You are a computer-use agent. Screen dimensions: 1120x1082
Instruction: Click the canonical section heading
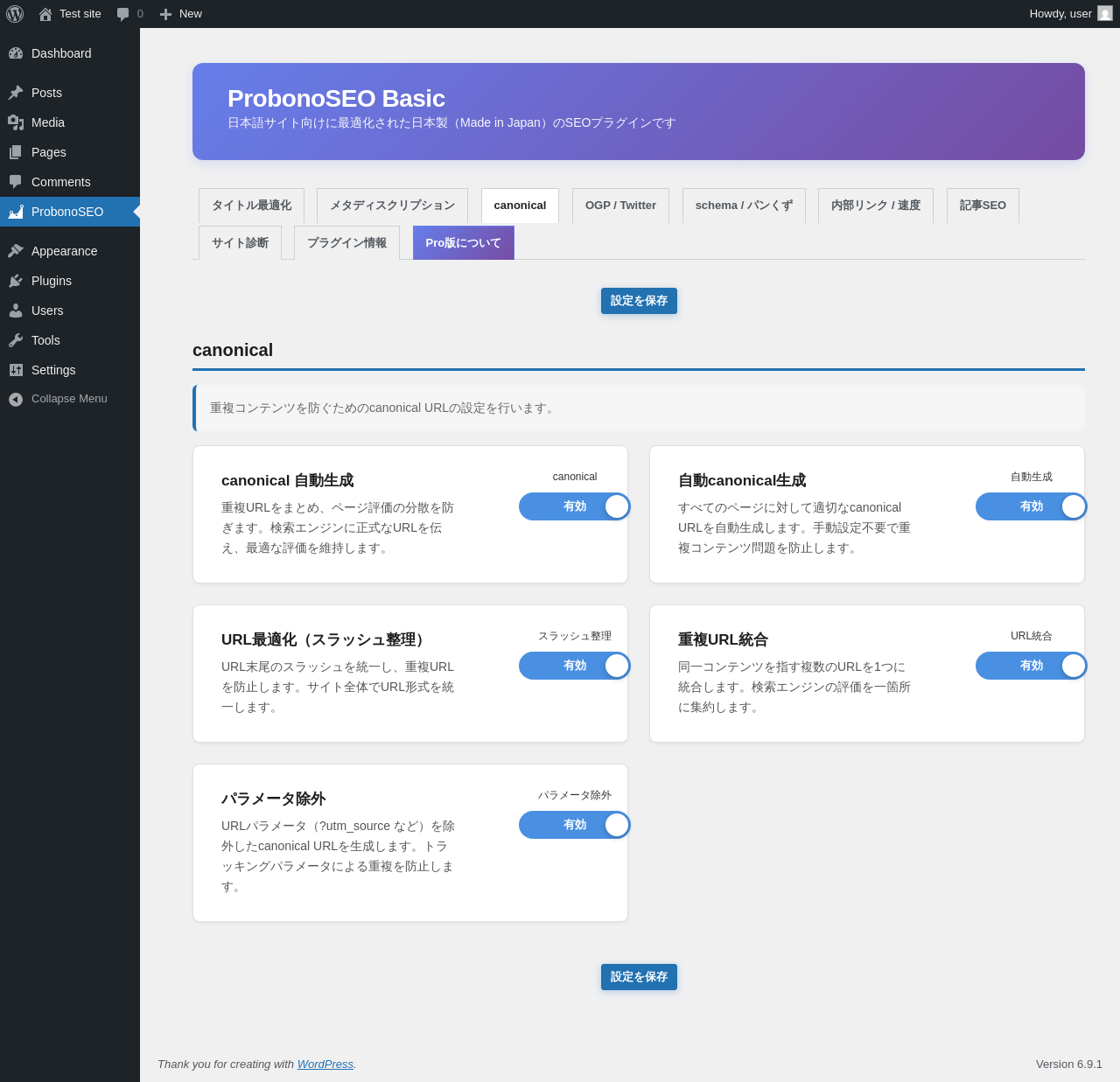pos(233,350)
